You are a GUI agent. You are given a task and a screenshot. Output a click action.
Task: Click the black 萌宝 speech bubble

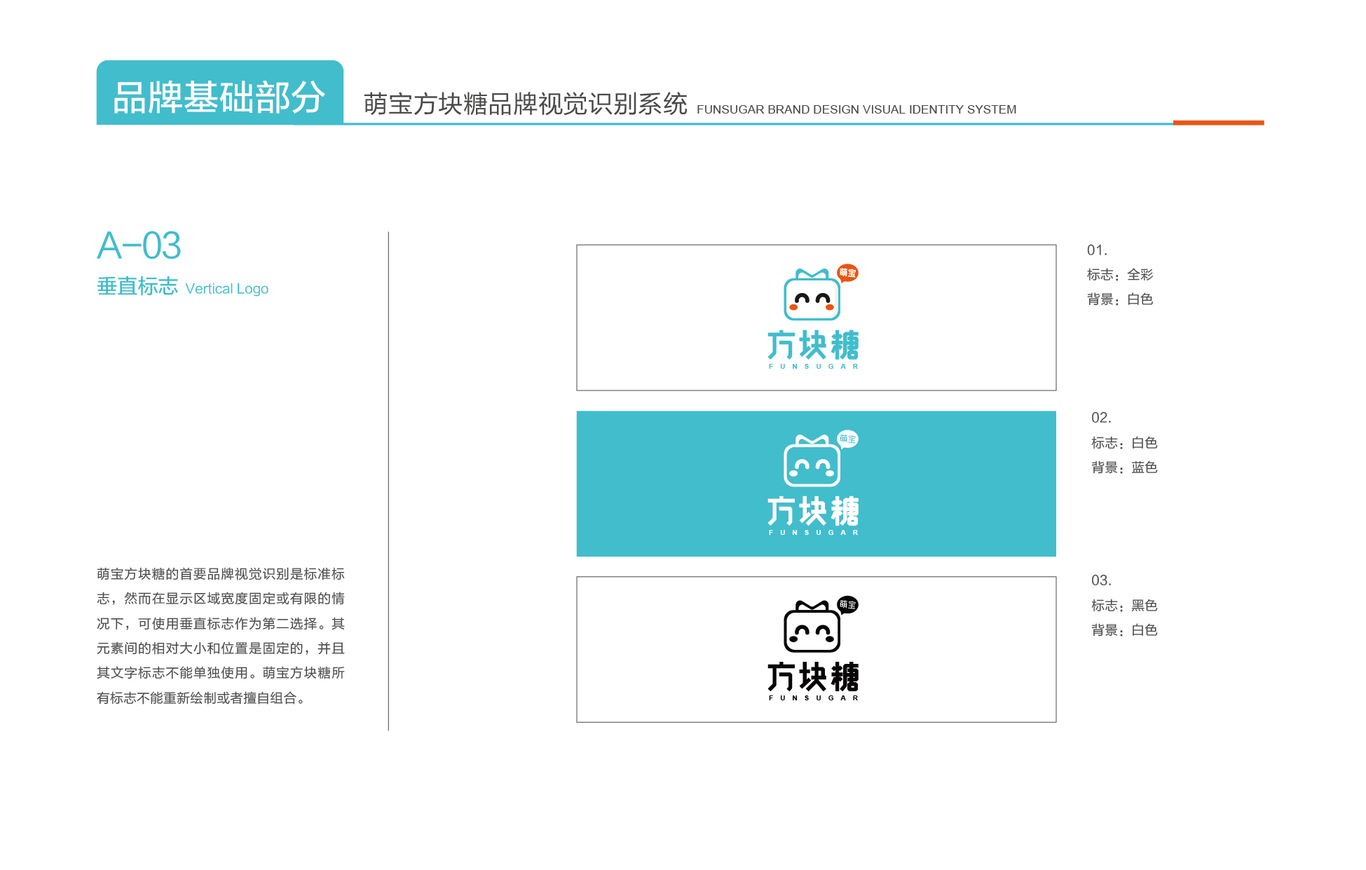[847, 604]
